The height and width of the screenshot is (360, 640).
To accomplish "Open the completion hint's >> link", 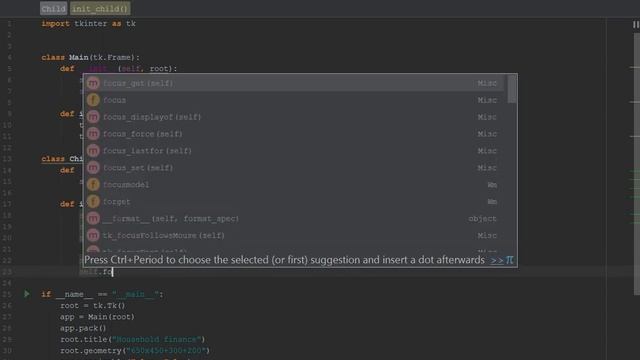I will click(497, 260).
